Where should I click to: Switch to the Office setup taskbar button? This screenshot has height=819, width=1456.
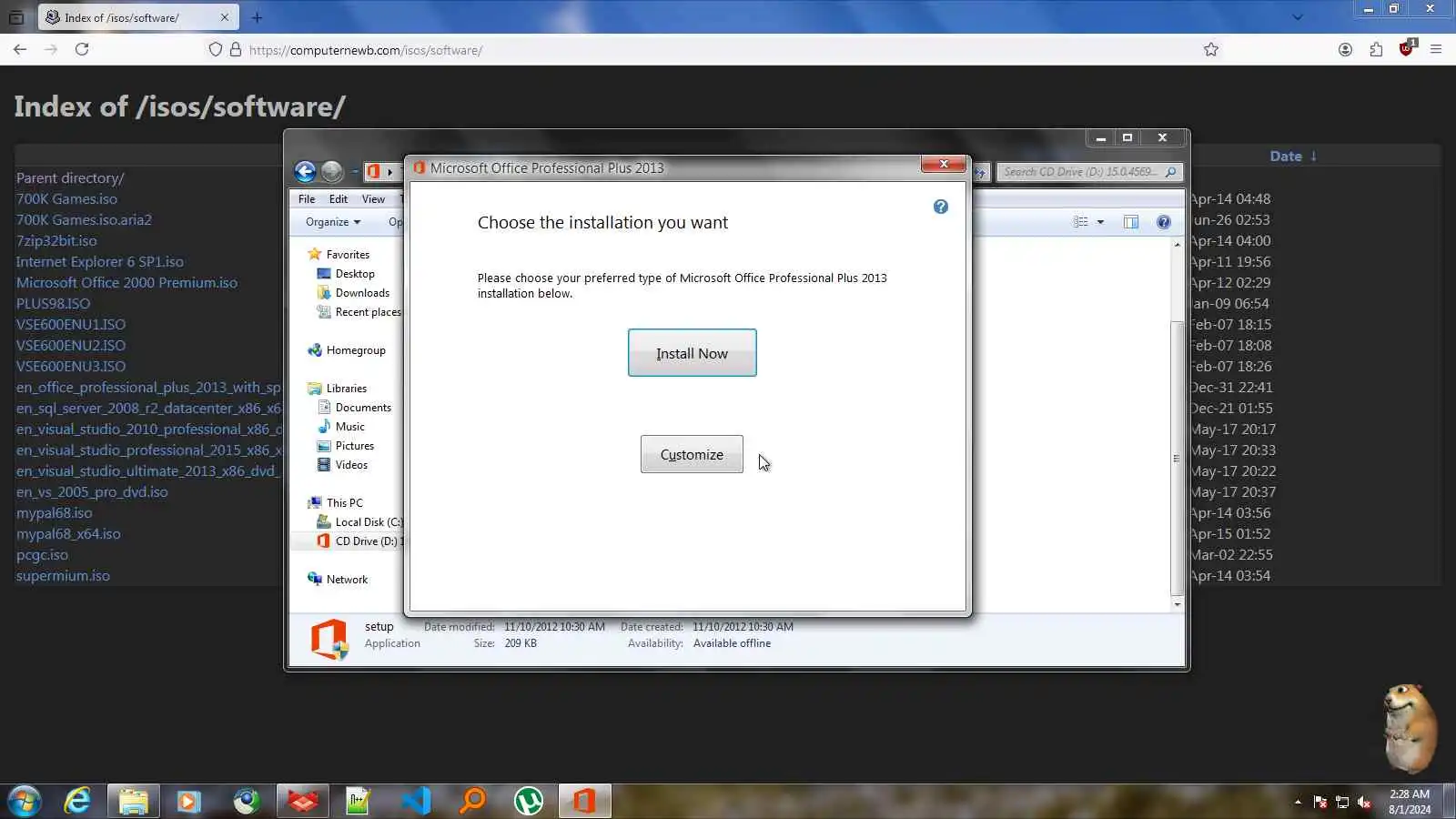click(x=584, y=802)
